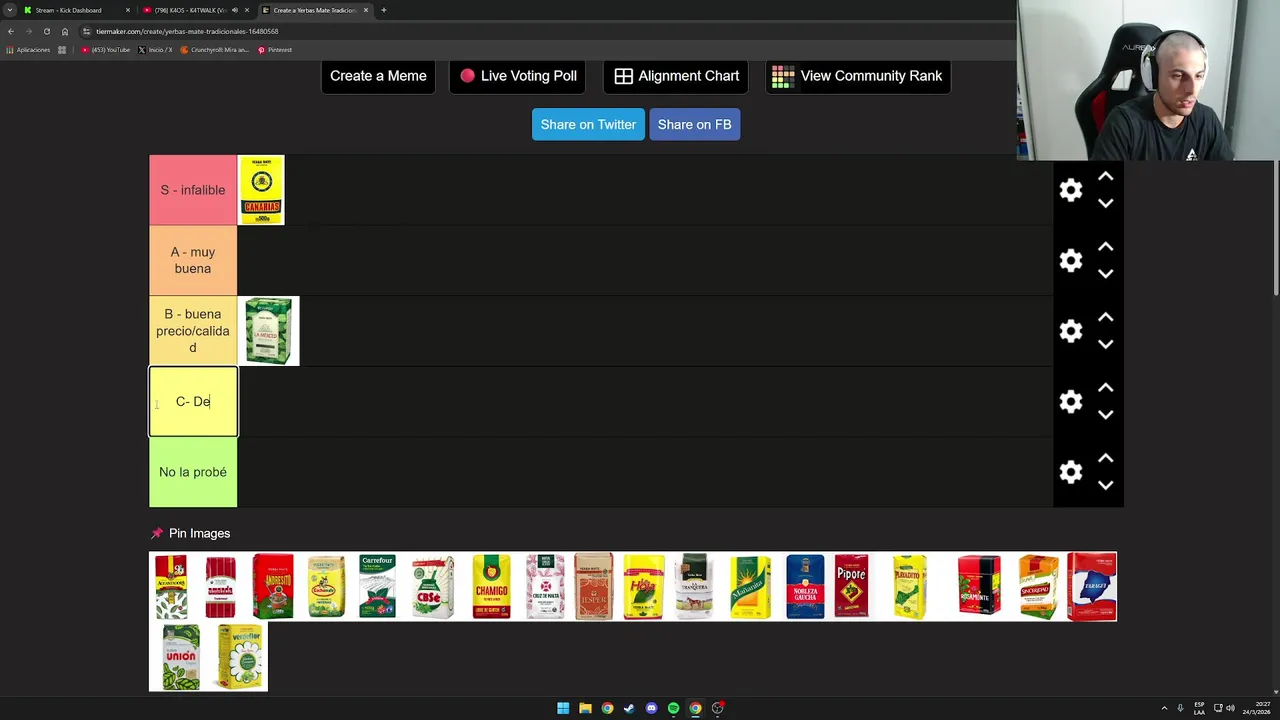Pick the Aguantadora yerba image
Viewport: 1280px width, 720px height.
point(171,586)
